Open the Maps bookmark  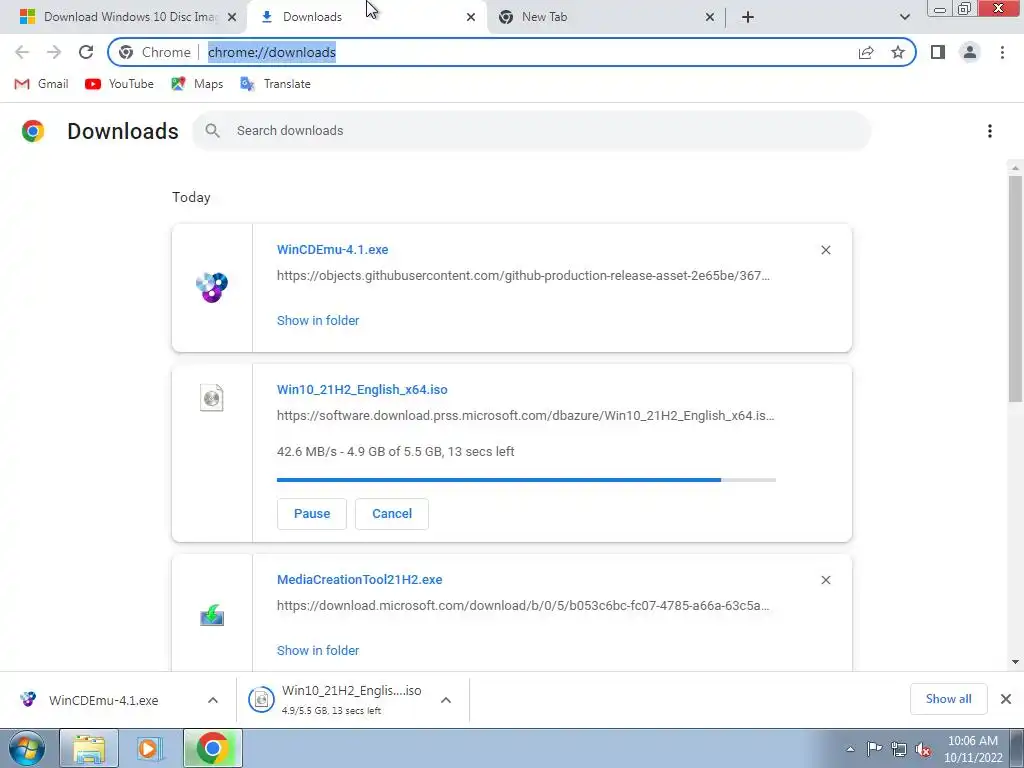pyautogui.click(x=197, y=84)
